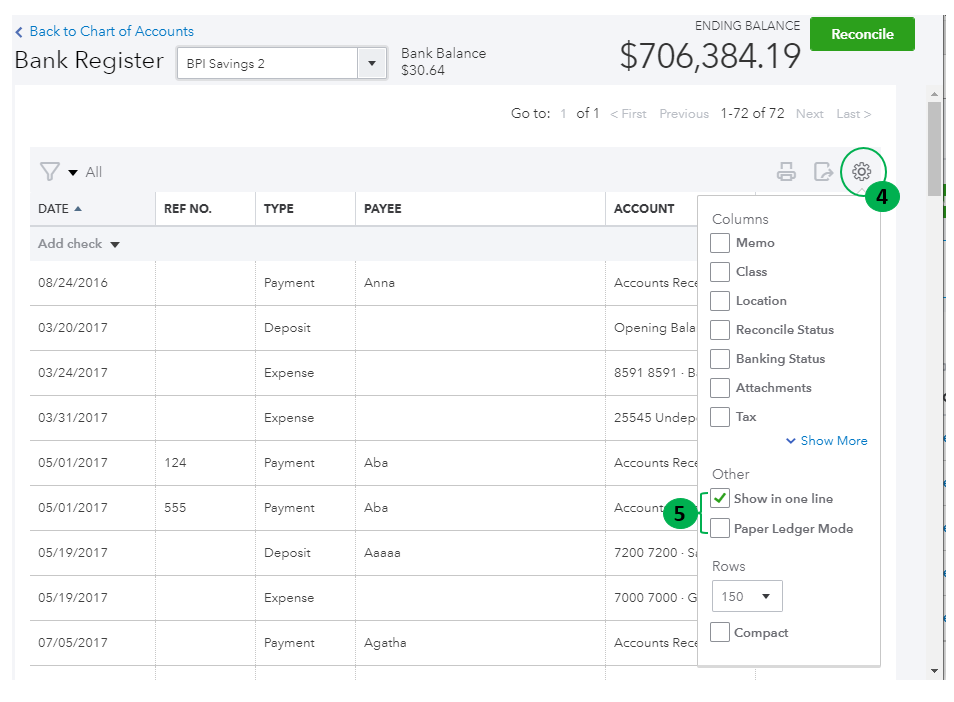Click the Reconcile button
This screenshot has height=702, width=954.
pos(862,34)
